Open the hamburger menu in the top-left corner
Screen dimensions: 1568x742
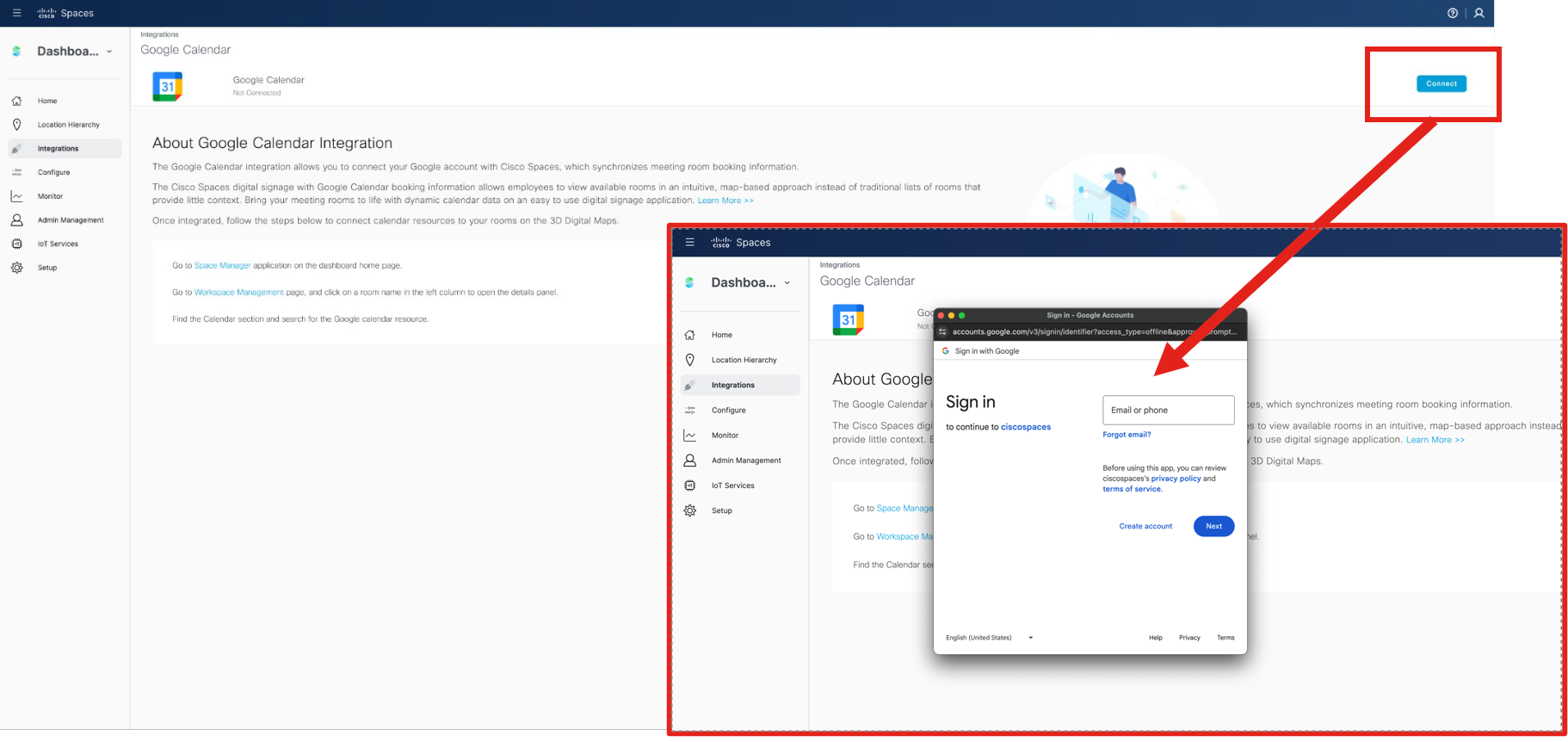click(x=16, y=13)
